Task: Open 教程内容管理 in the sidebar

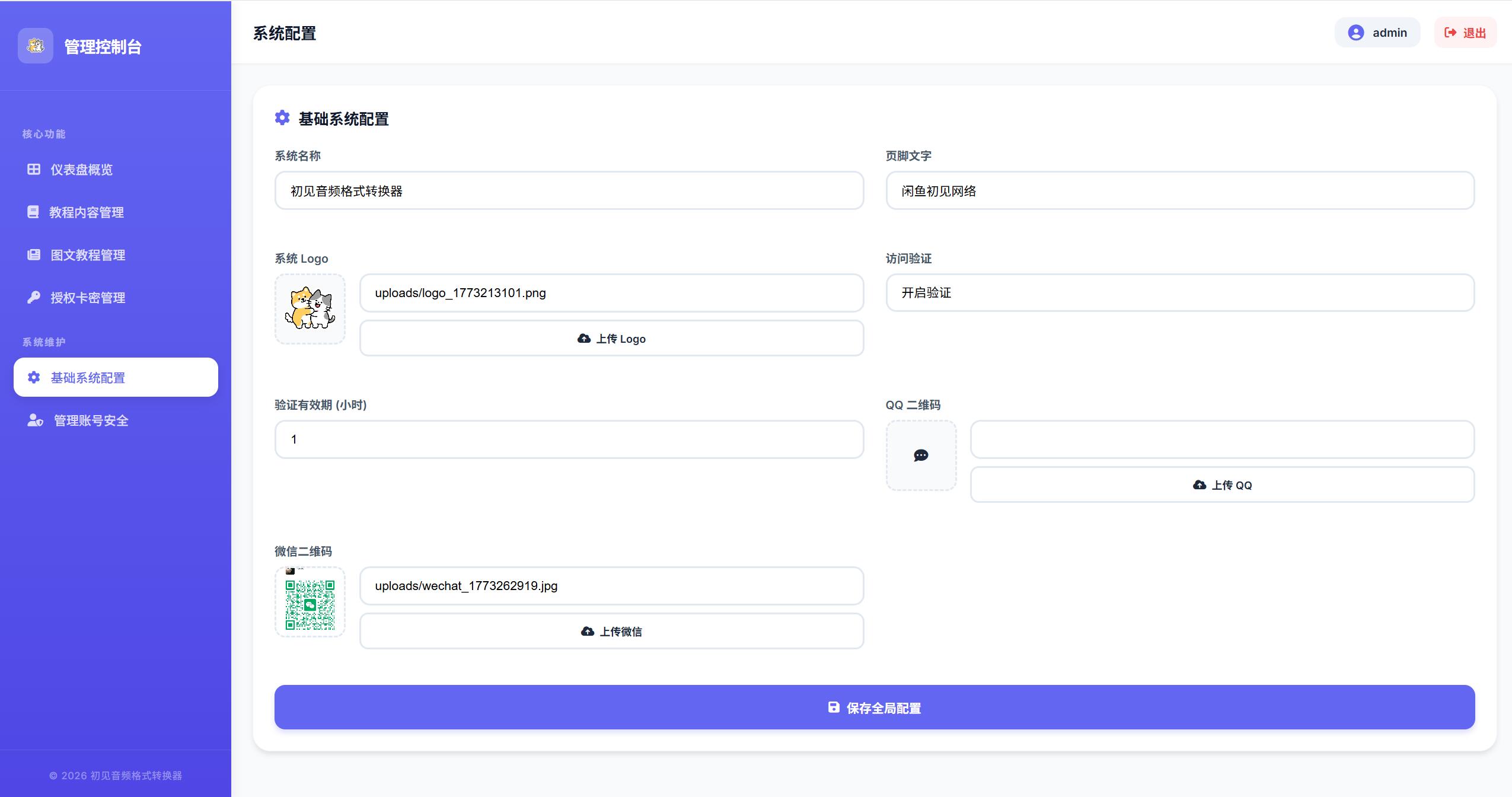Action: [87, 212]
